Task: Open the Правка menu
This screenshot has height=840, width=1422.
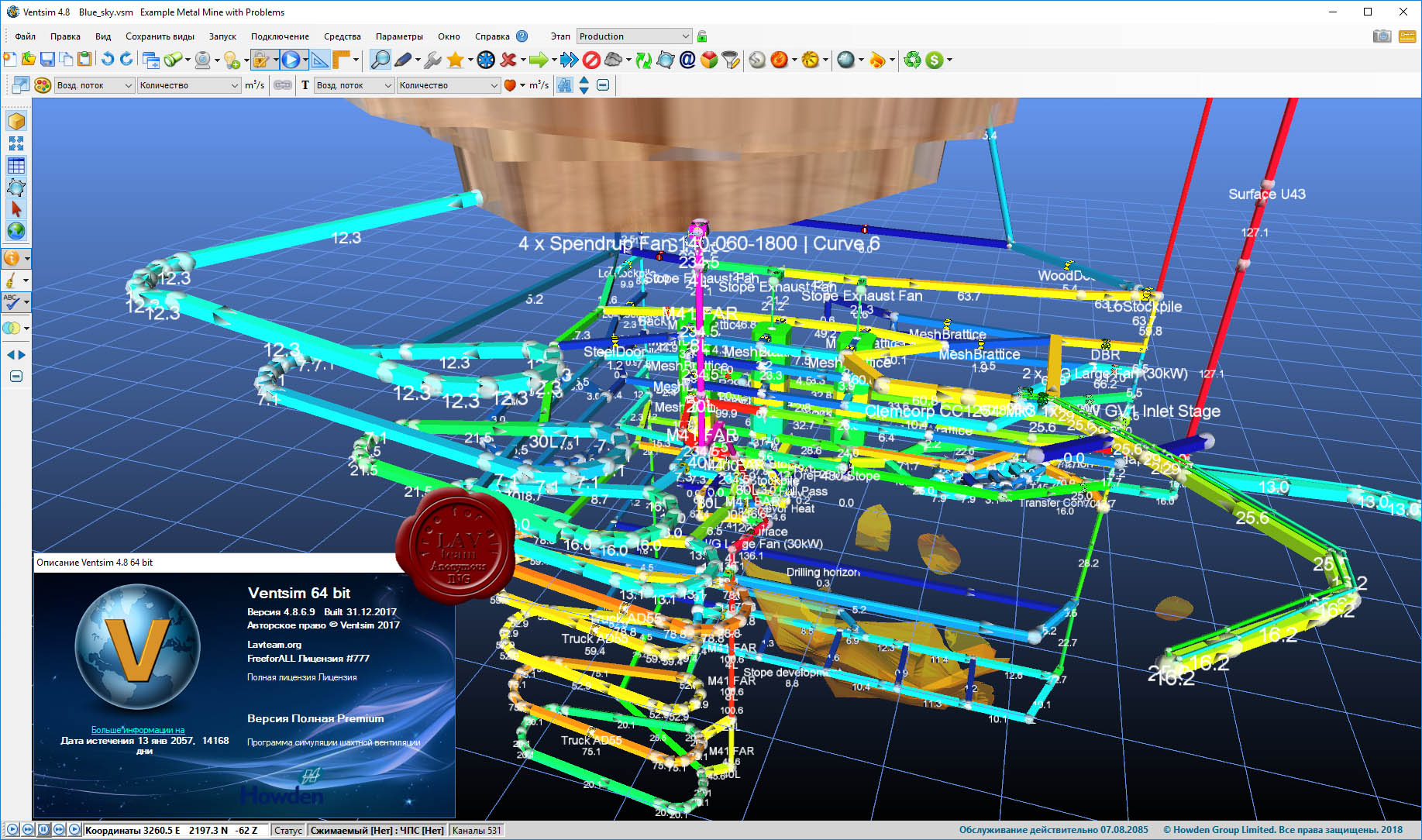Action: [x=65, y=36]
